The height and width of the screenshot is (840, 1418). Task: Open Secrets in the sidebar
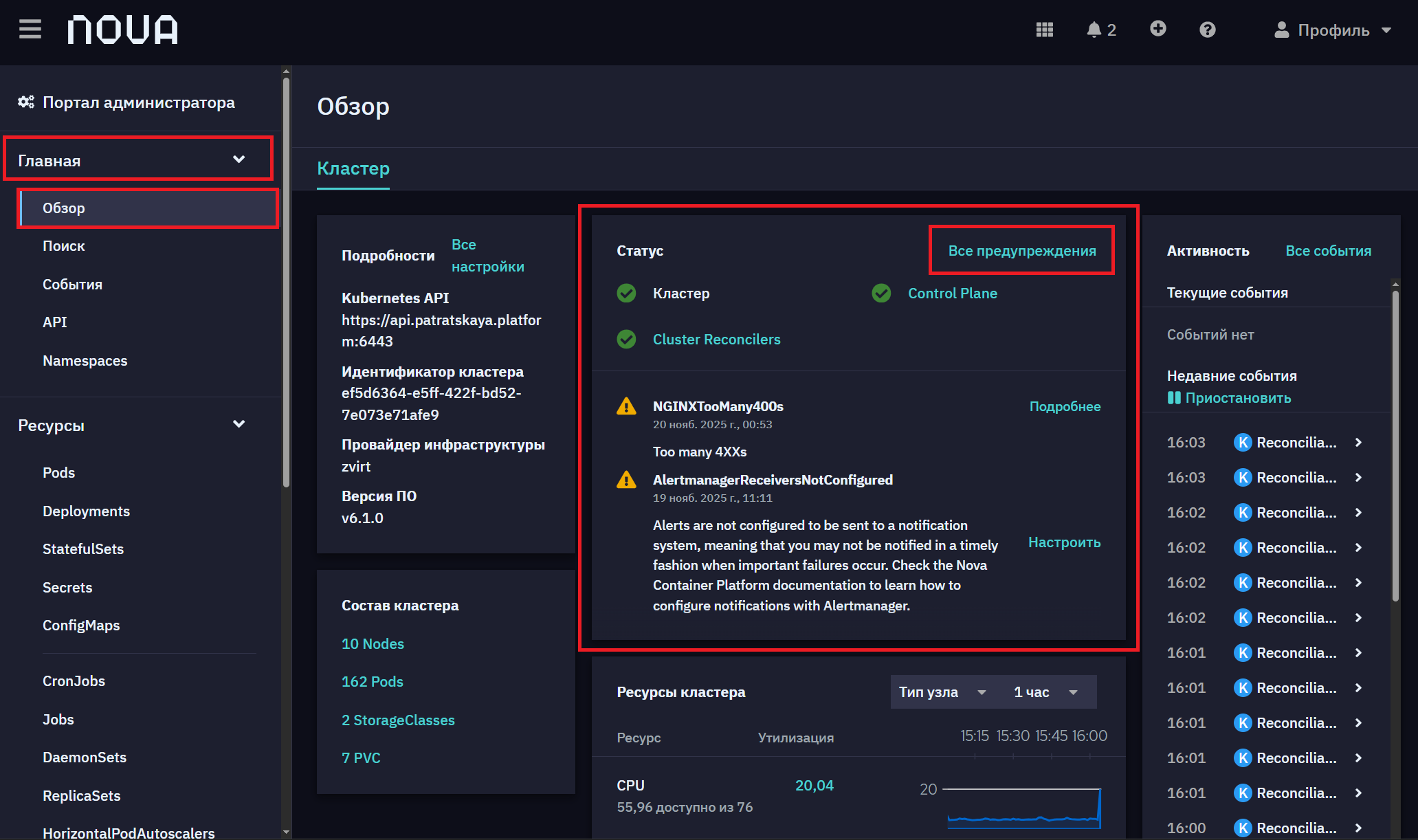click(x=67, y=588)
